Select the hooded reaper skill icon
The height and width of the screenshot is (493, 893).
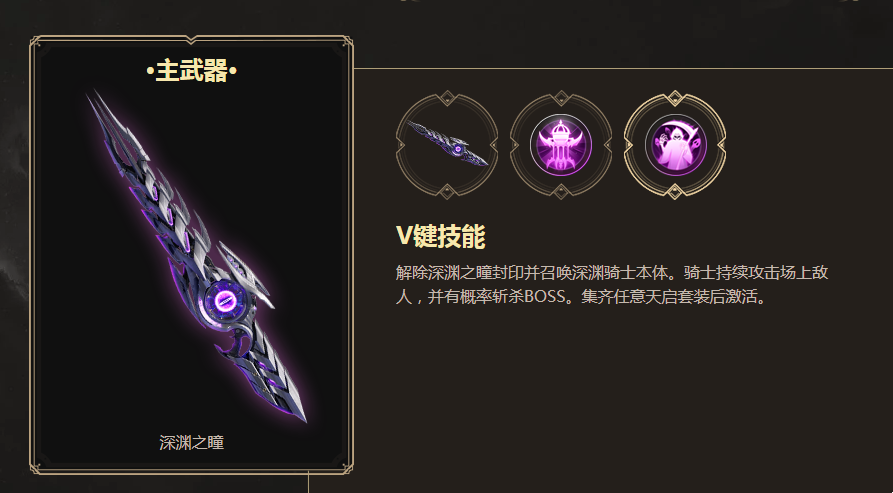point(675,145)
